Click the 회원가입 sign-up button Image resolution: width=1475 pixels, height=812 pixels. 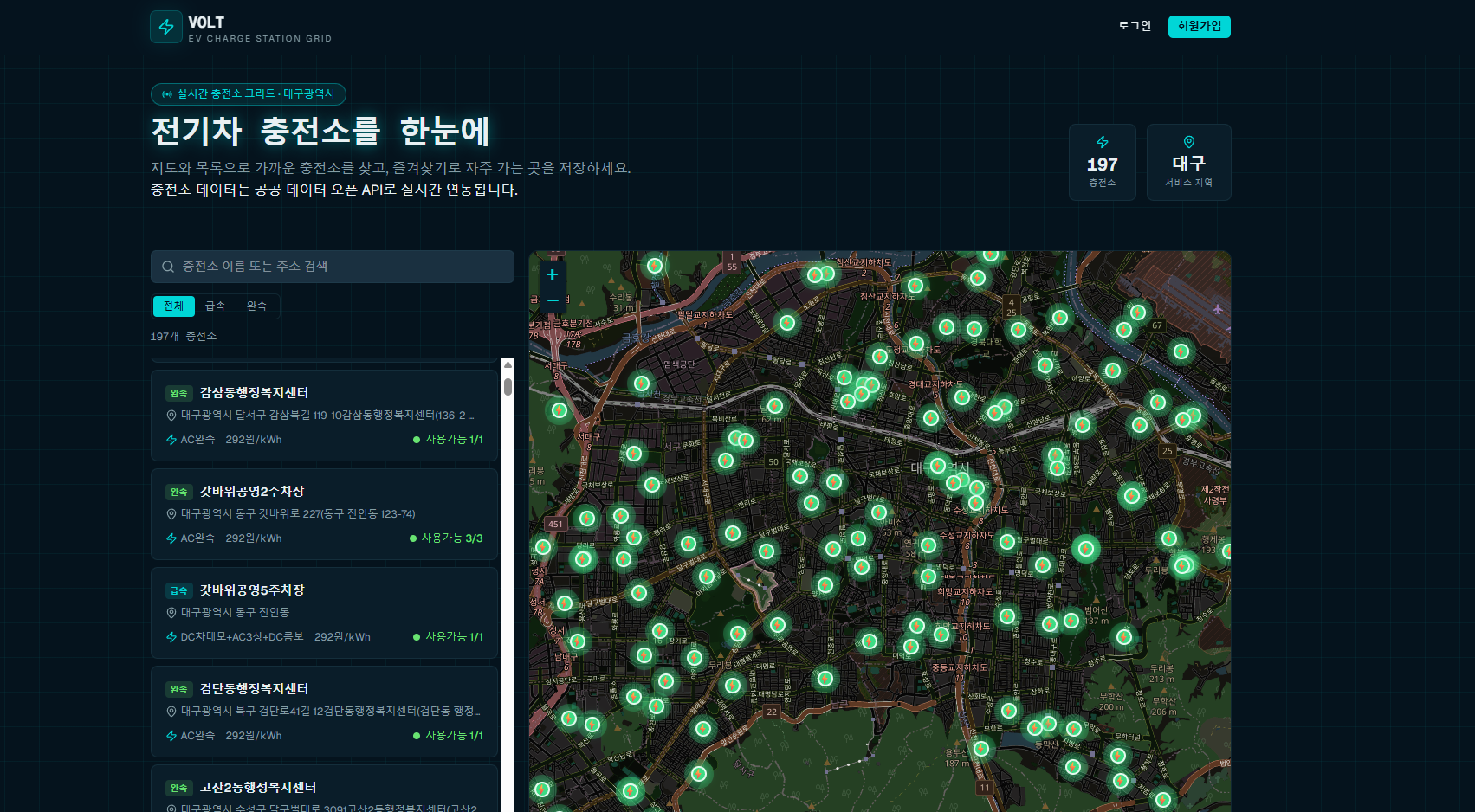pos(1199,26)
